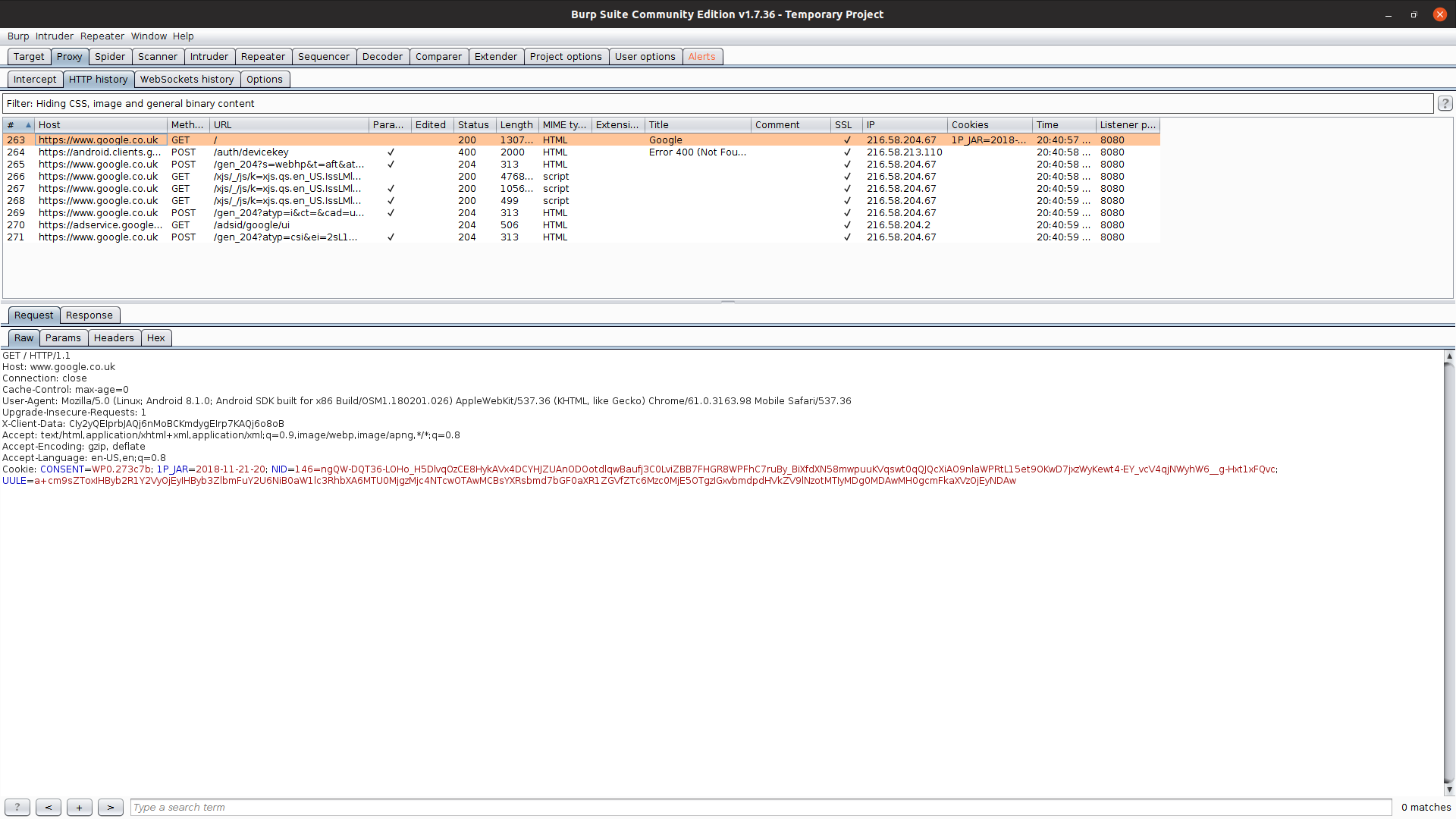This screenshot has width=1456, height=819.
Task: Open the filter bar settings
Action: coord(717,104)
